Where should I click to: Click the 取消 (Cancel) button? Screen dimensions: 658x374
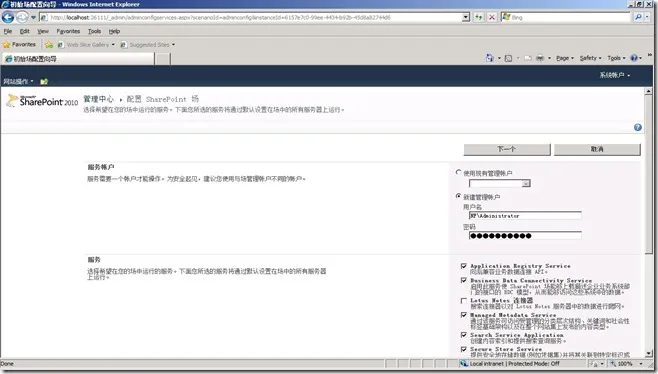tap(597, 149)
